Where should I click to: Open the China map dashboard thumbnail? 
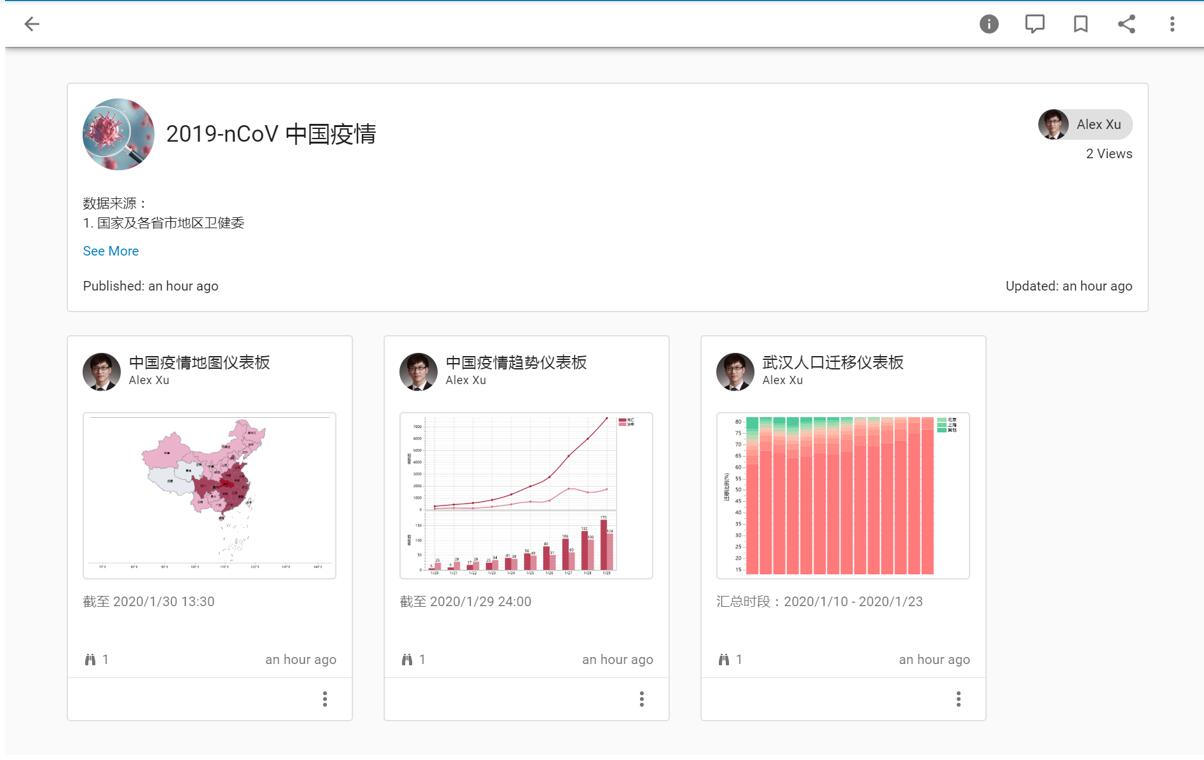[209, 495]
